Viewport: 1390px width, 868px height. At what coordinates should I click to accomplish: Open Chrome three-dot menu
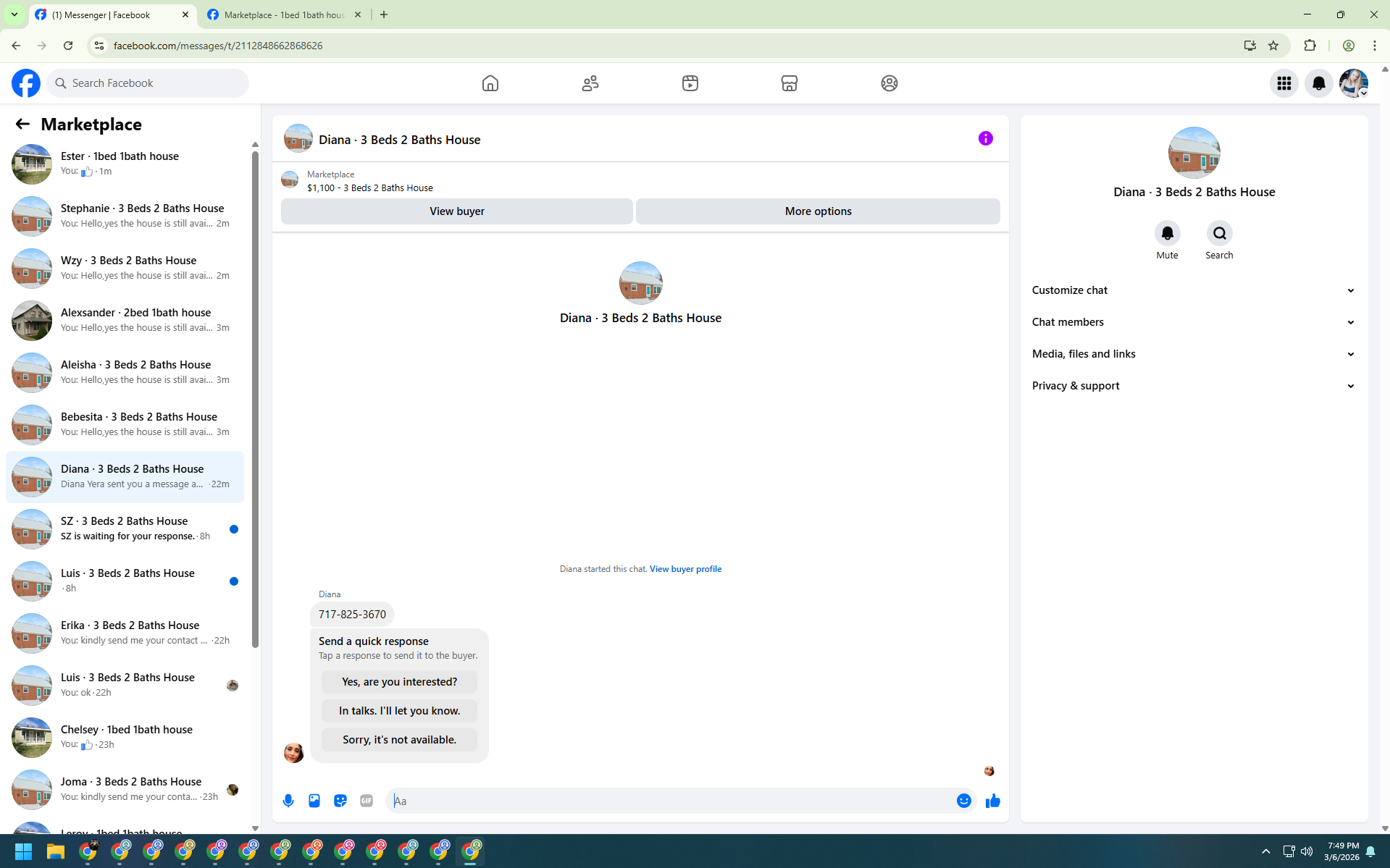click(1375, 46)
